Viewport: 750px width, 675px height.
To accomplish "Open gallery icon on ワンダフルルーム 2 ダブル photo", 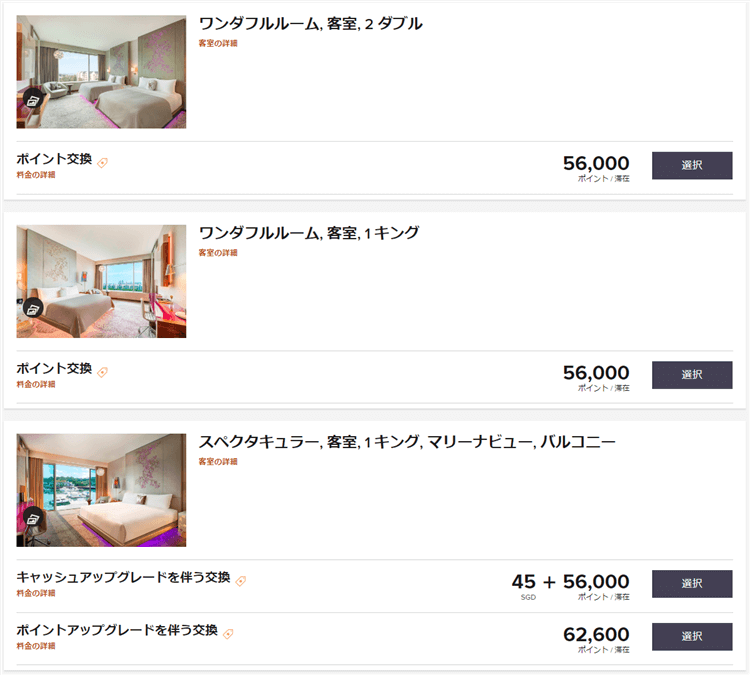I will tap(33, 101).
